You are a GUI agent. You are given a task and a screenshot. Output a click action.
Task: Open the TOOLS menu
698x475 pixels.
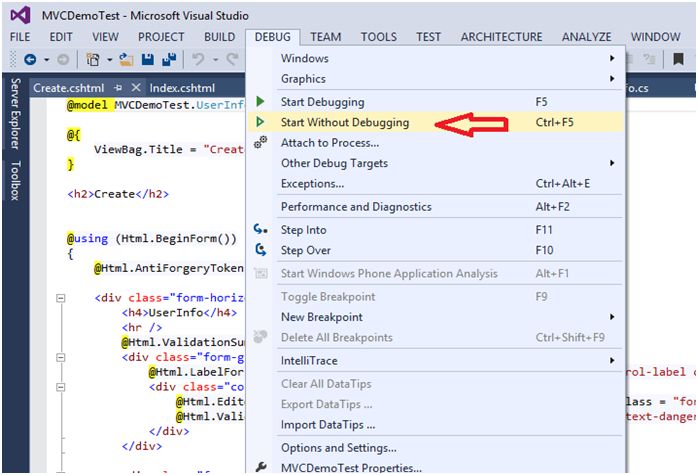[x=379, y=37]
